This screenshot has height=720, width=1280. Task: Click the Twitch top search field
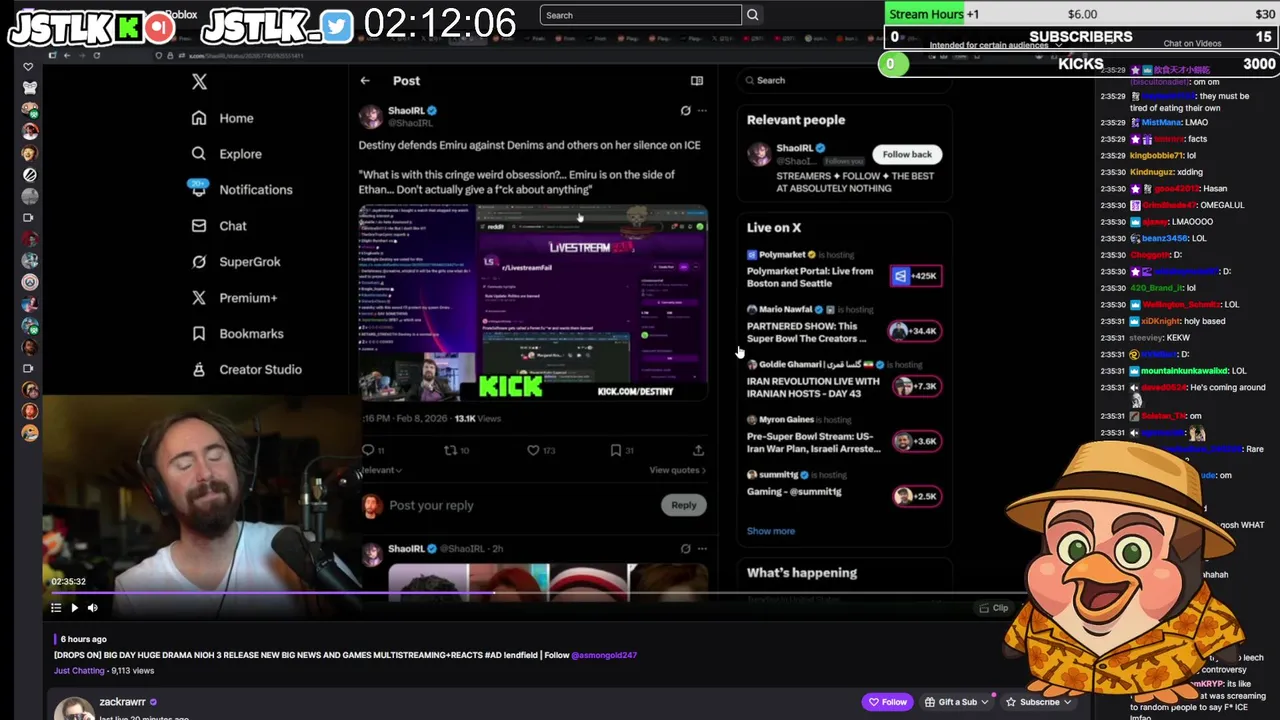pos(641,15)
